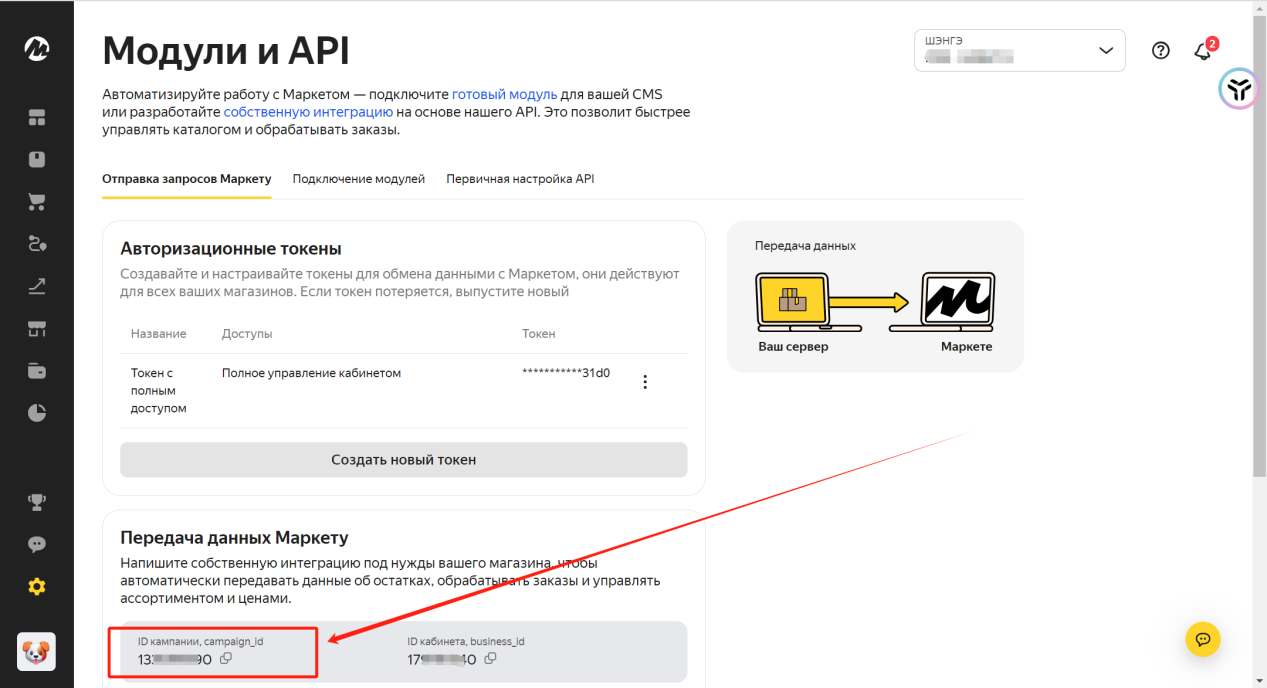1267x688 pixels.
Task: Click the Токен column header
Action: (x=539, y=334)
